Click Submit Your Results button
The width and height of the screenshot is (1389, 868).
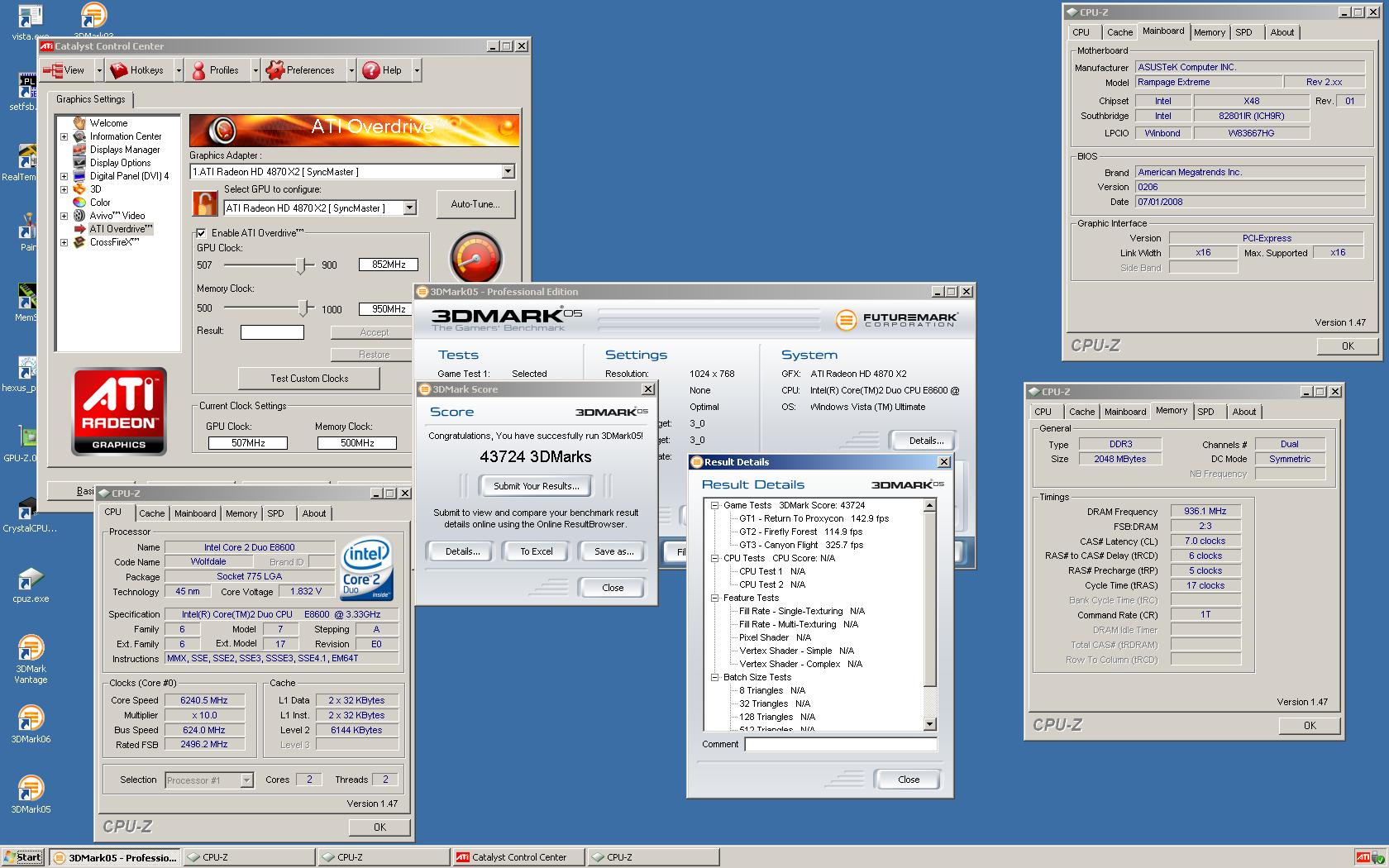(536, 486)
